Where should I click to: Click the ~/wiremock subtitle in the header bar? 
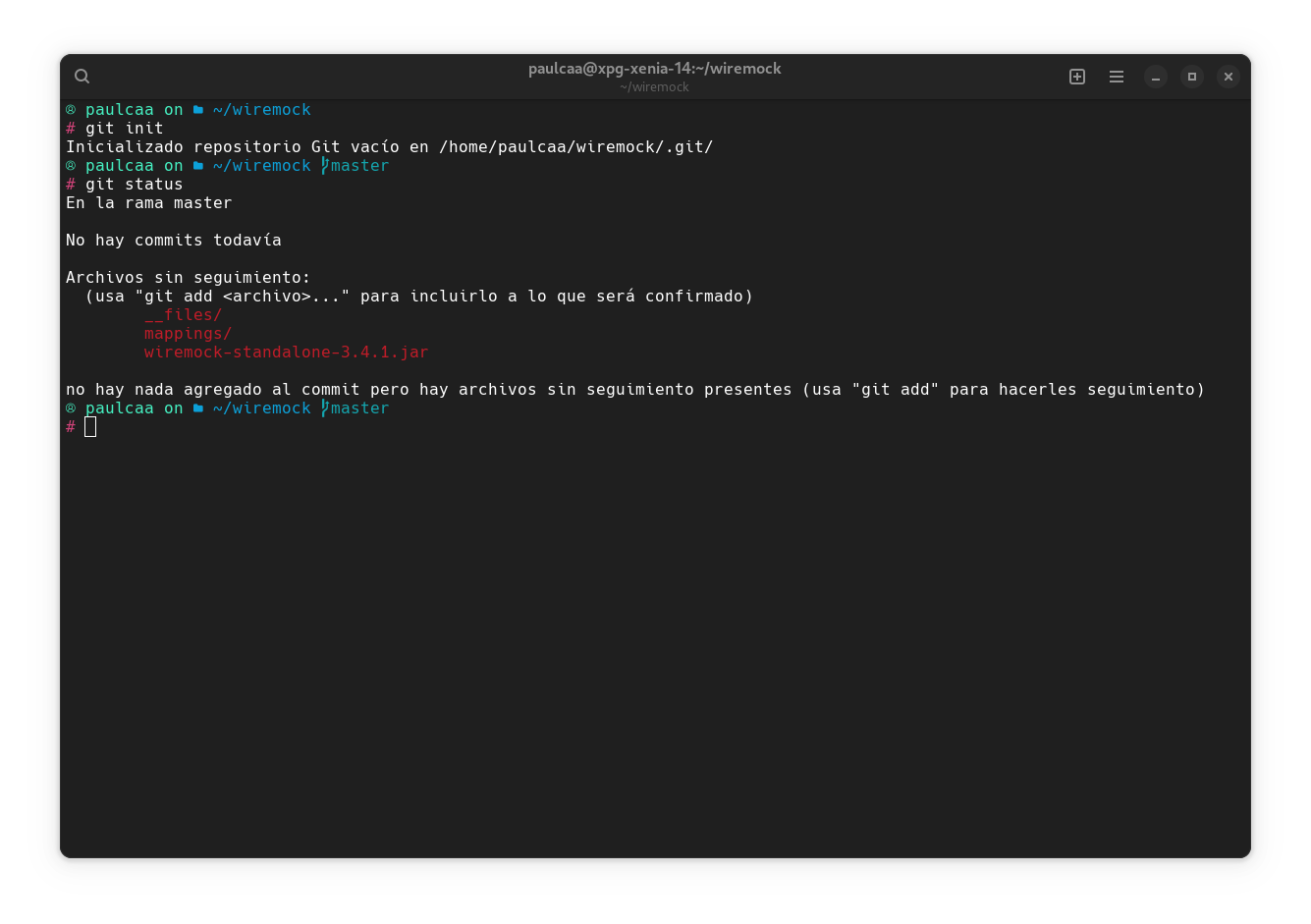tap(654, 87)
